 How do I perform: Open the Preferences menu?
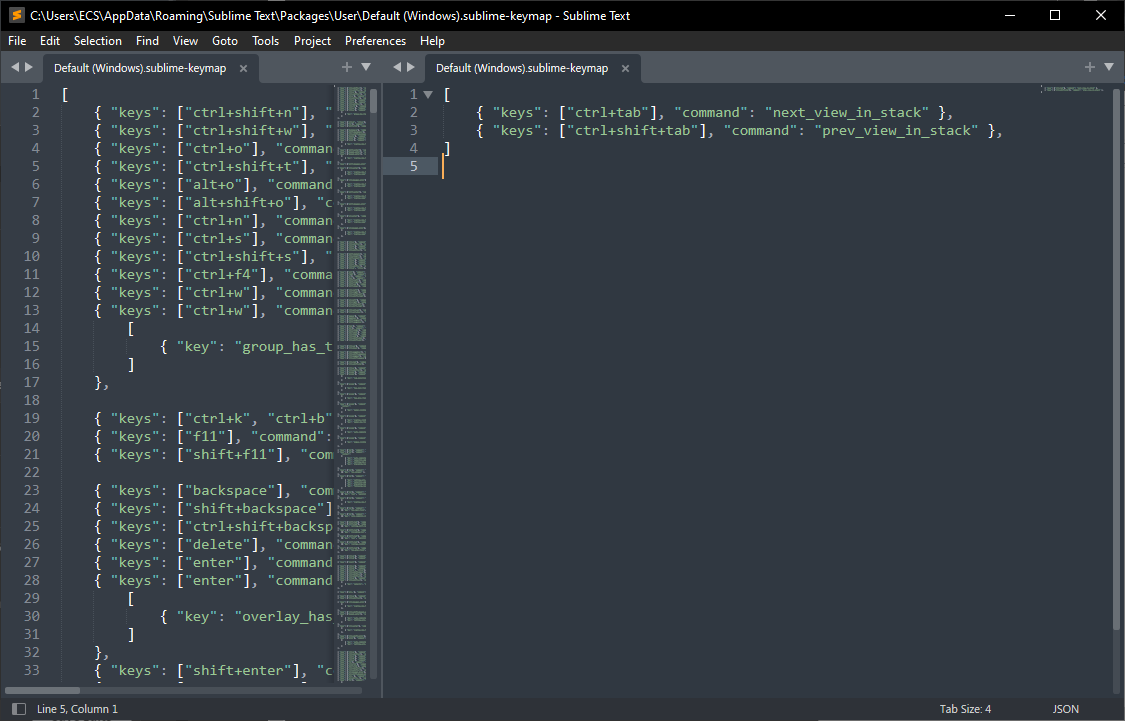point(375,41)
